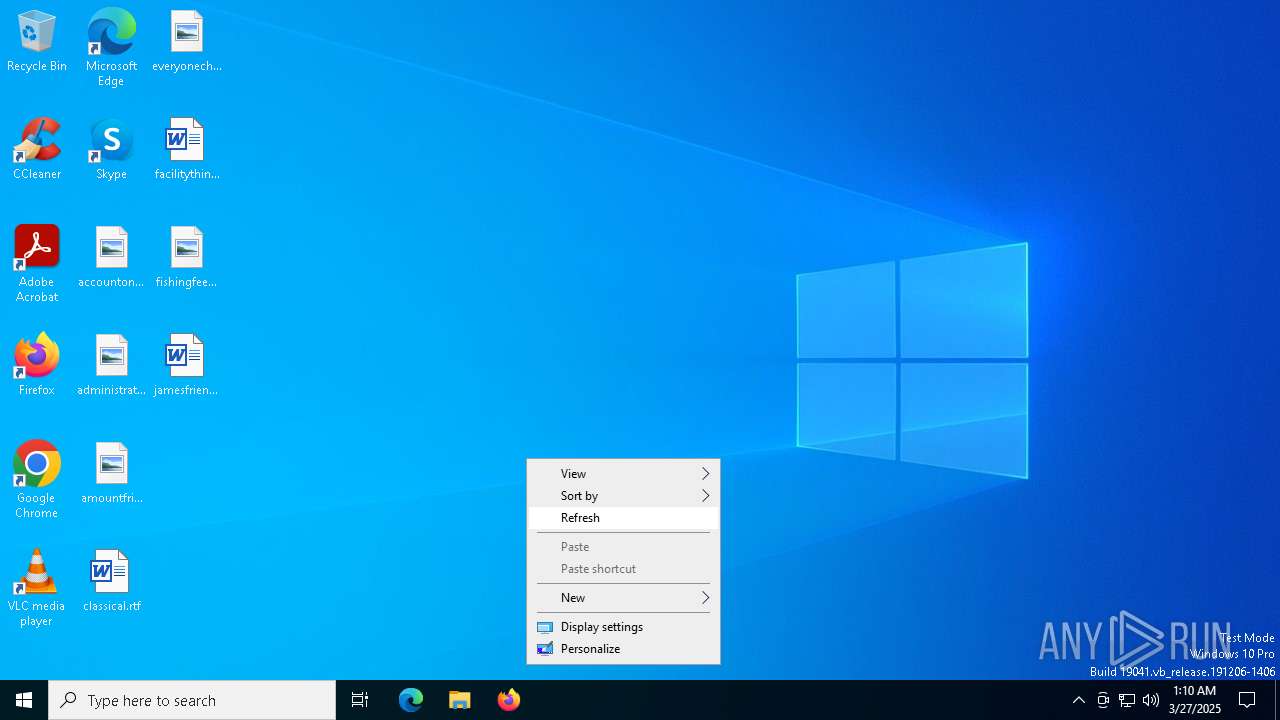Open the network status tray icon
This screenshot has width=1280, height=720.
pyautogui.click(x=1127, y=700)
